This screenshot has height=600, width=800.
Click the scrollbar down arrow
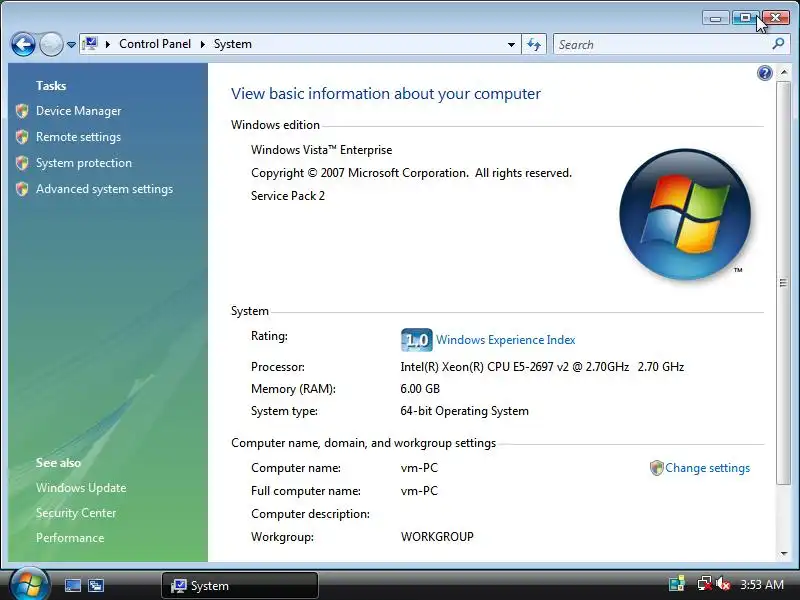(x=784, y=554)
